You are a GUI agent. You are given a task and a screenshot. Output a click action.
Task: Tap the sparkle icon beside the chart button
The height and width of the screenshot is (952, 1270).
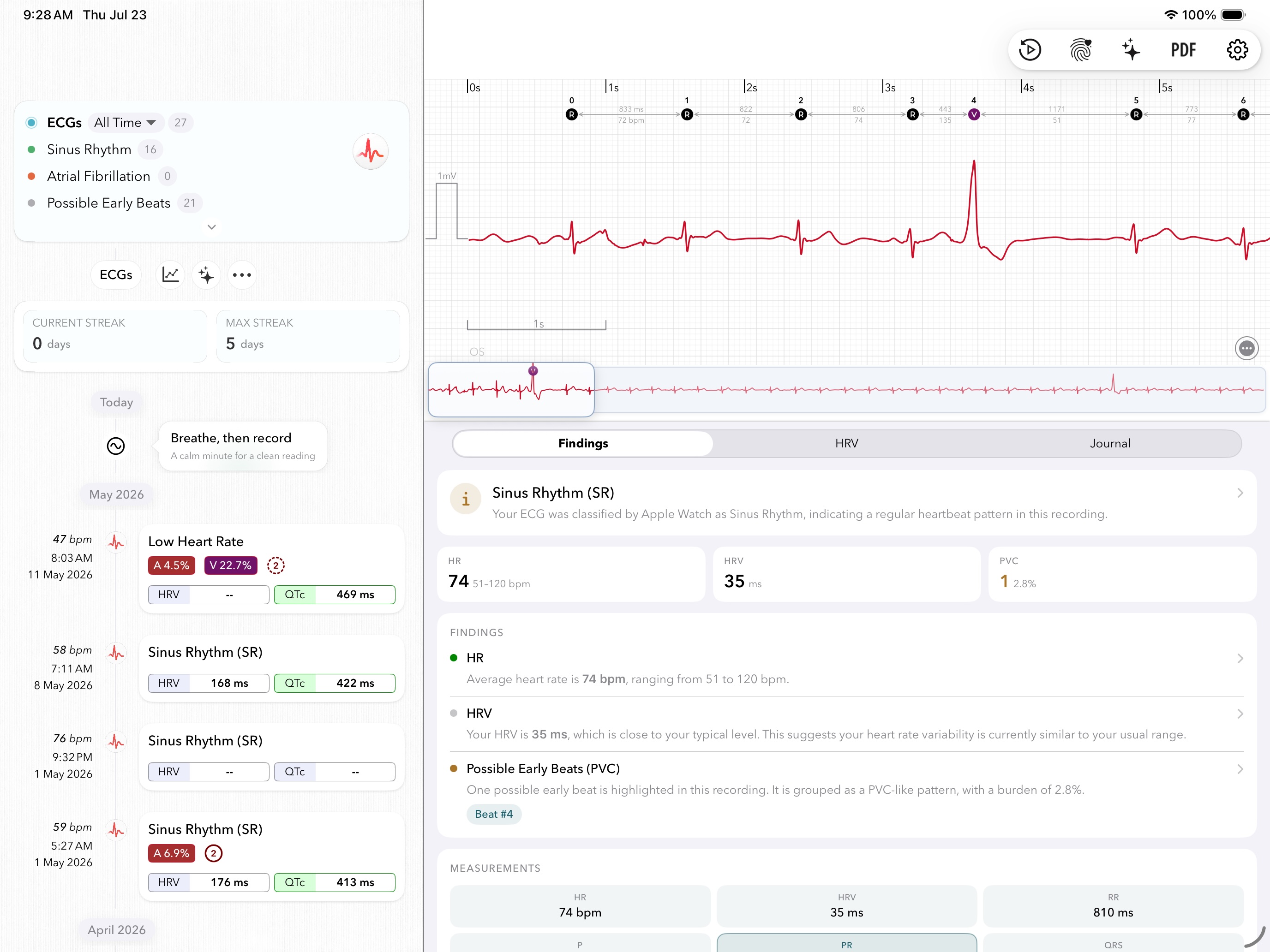[206, 275]
